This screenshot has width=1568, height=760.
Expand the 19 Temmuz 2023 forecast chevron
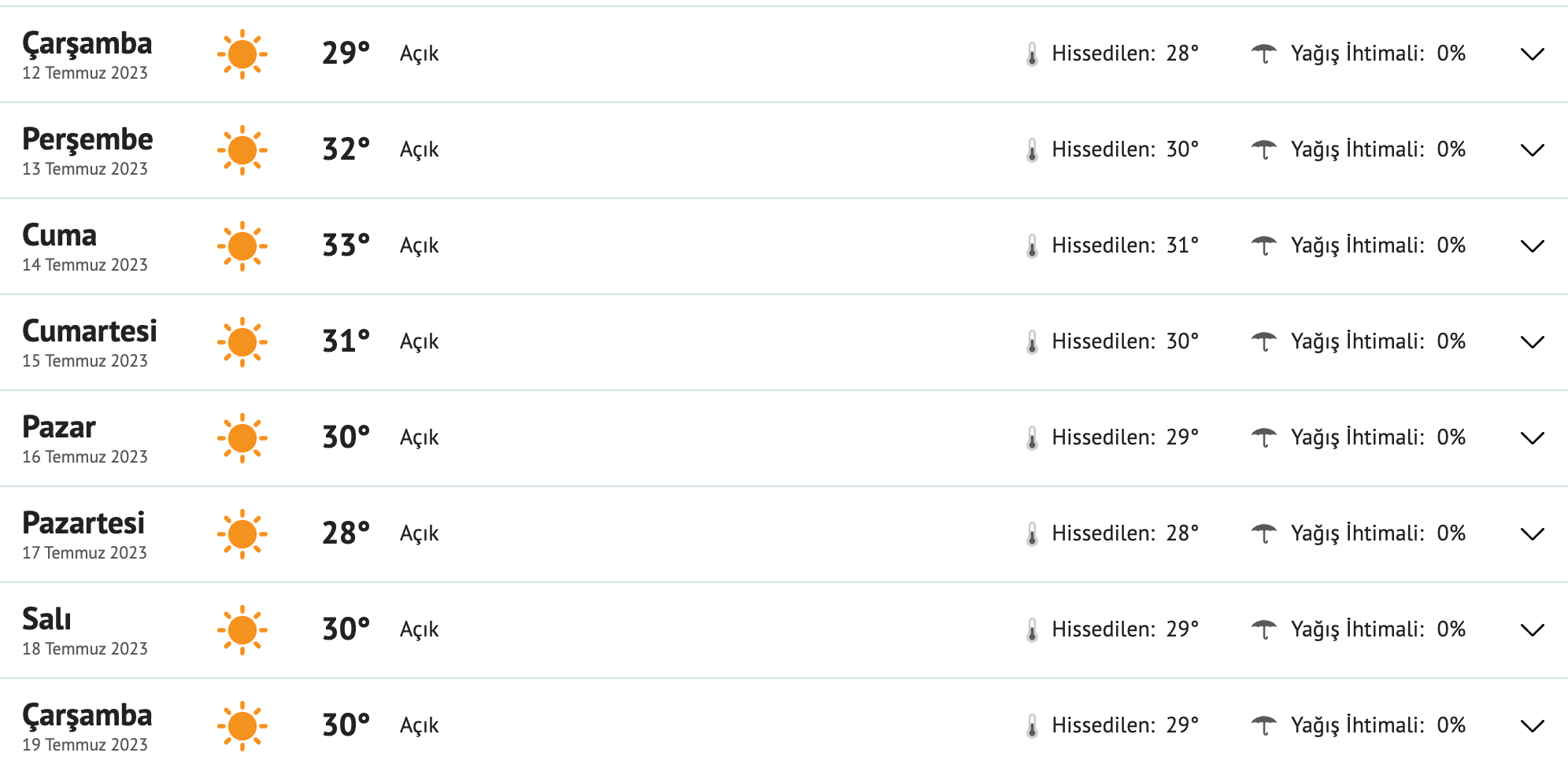coord(1532,726)
